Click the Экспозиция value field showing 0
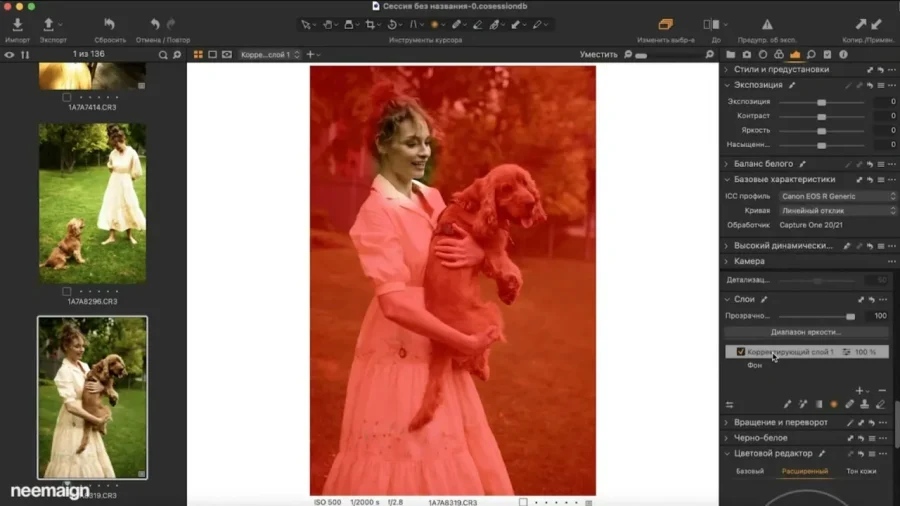The image size is (900, 506). tap(884, 102)
